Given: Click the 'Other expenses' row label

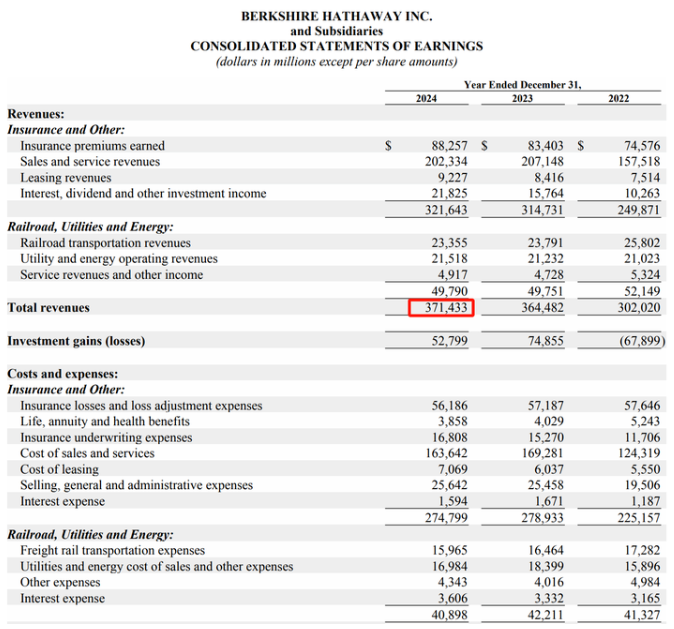Looking at the screenshot, I should [60, 583].
